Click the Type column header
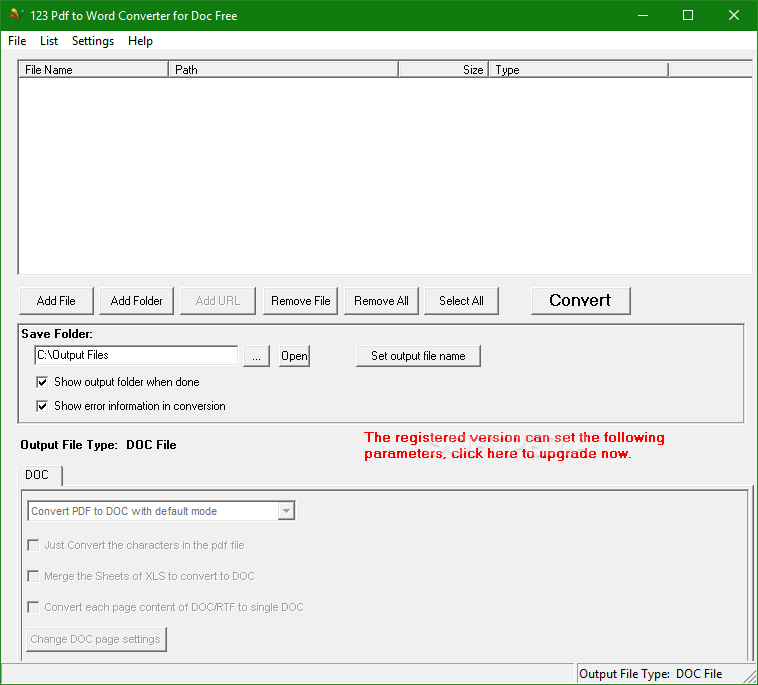The height and width of the screenshot is (685, 758). 579,70
